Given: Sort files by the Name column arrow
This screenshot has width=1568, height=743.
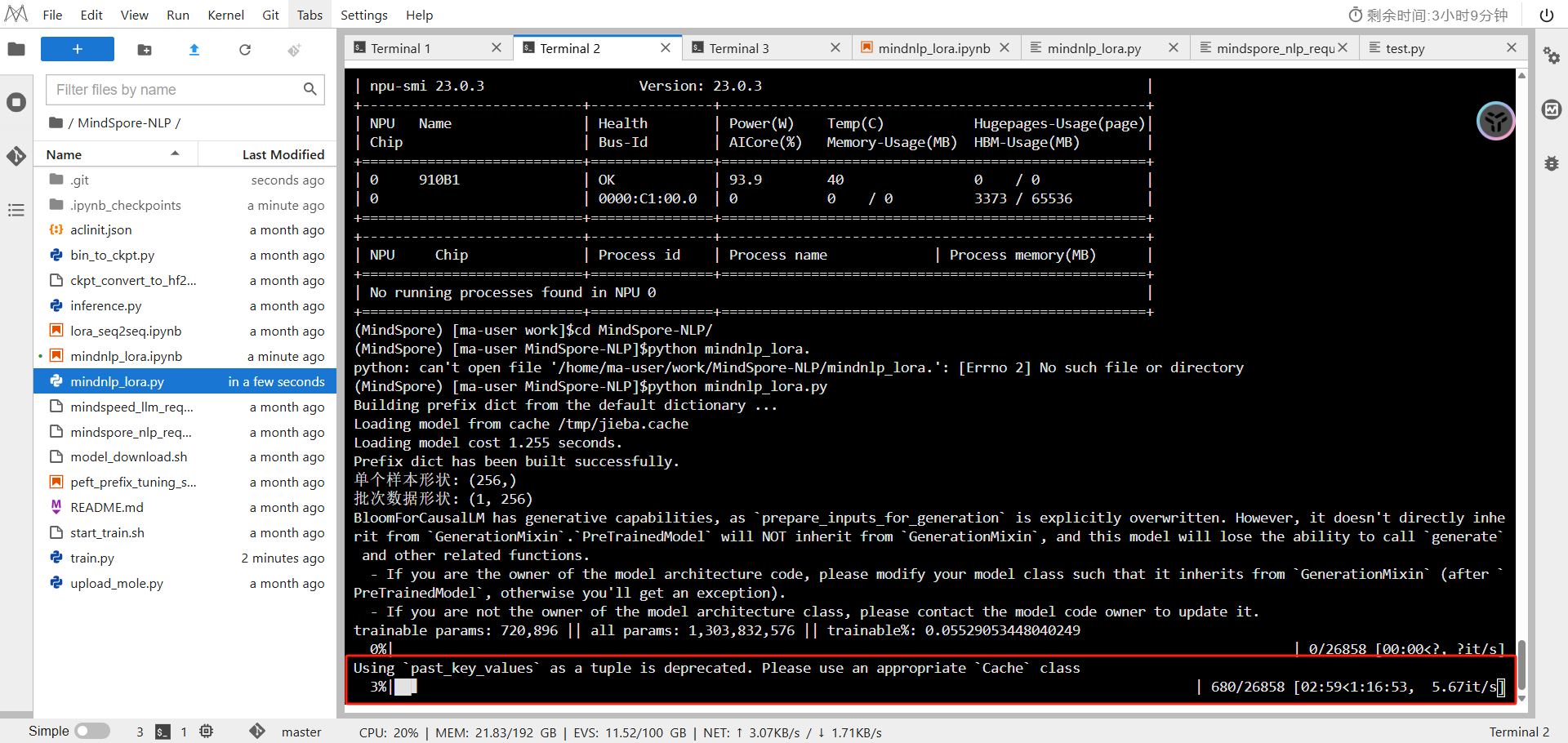Looking at the screenshot, I should coord(174,153).
